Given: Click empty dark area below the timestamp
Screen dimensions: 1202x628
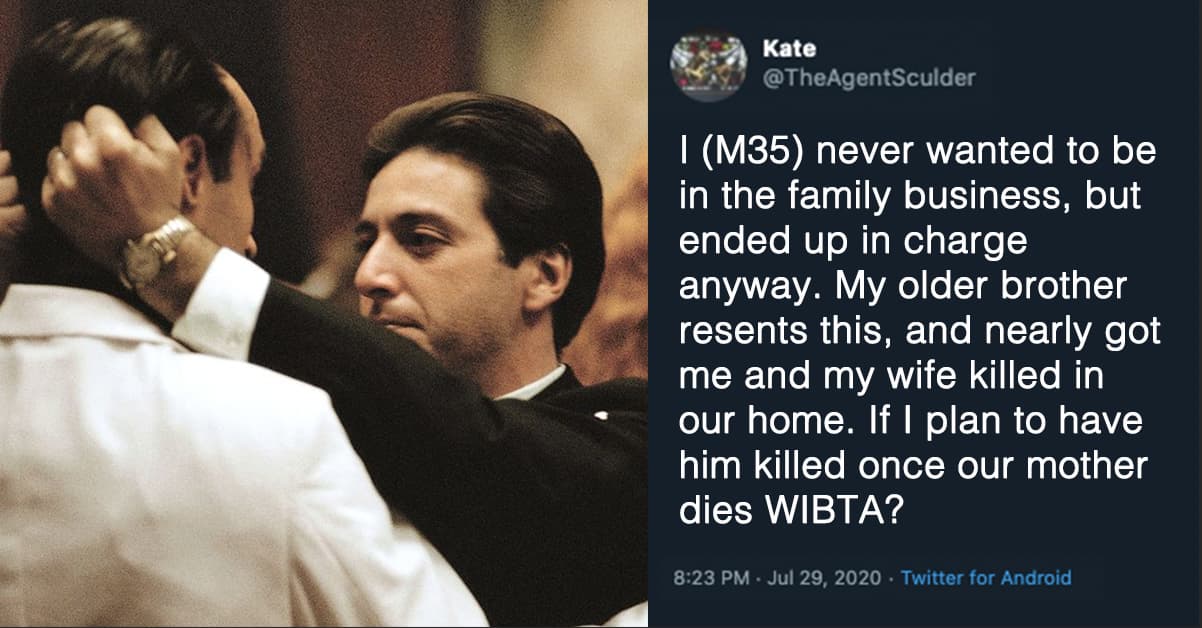Looking at the screenshot, I should 925,610.
